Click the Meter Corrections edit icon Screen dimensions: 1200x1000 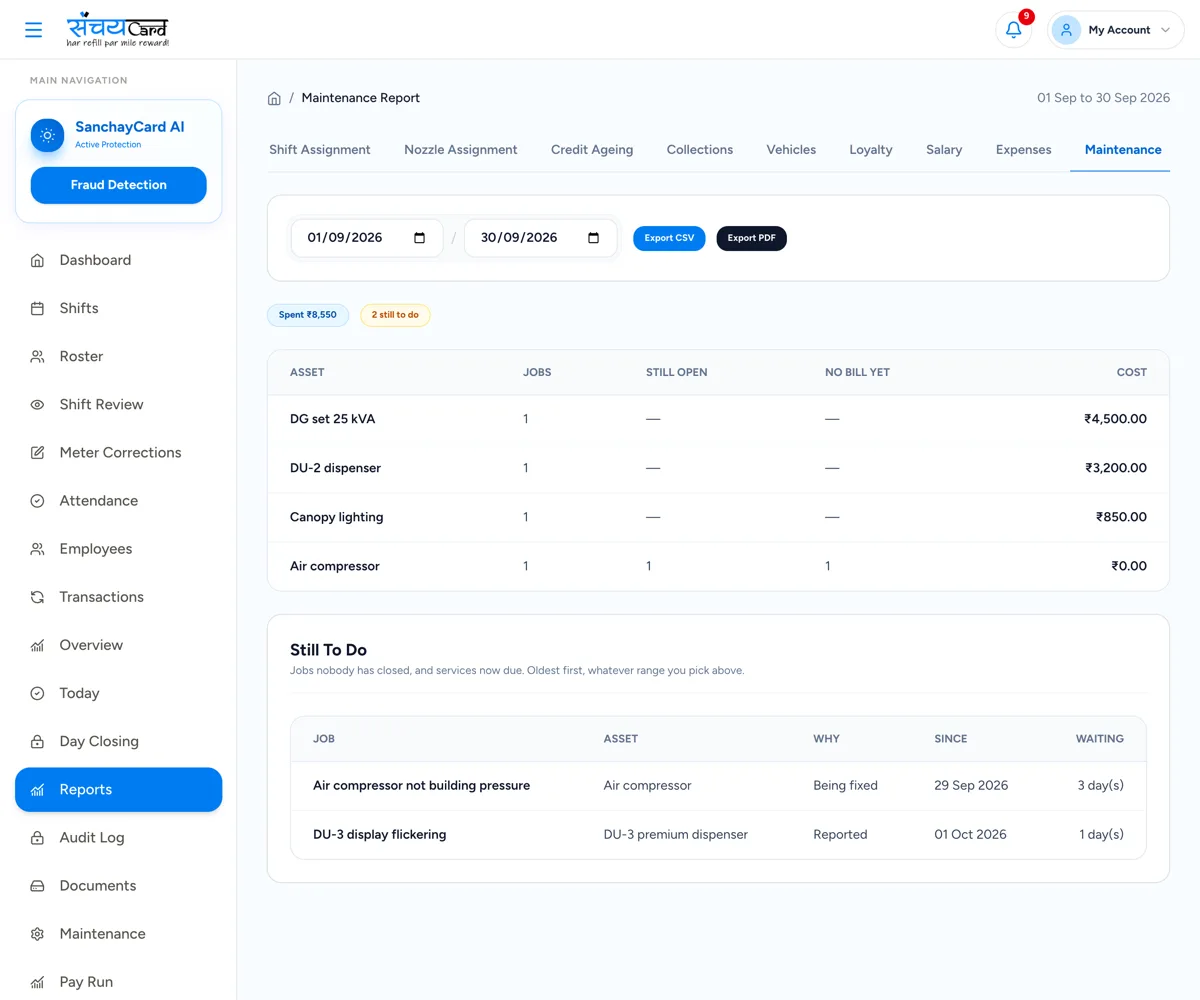click(x=37, y=453)
